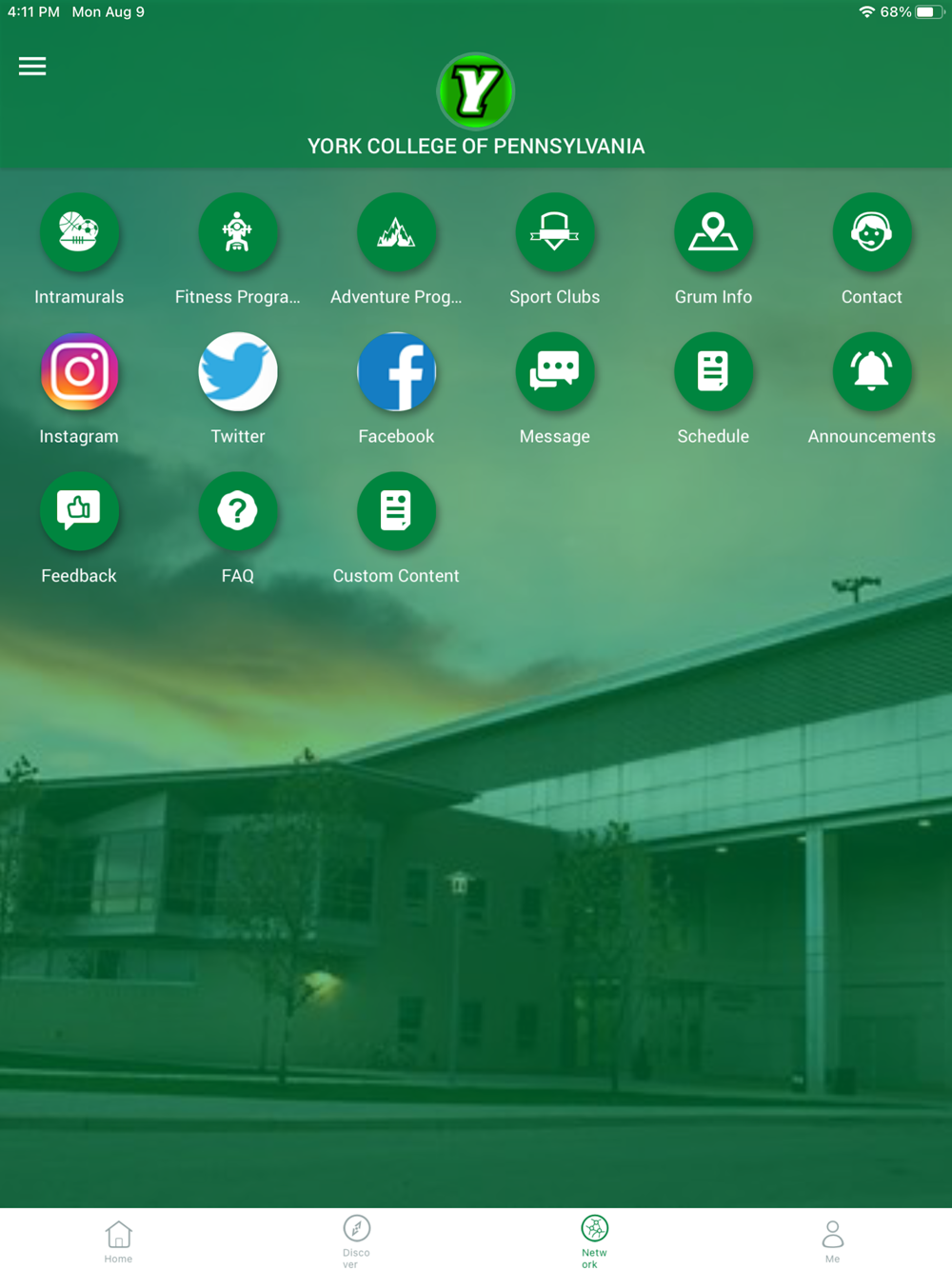Screen dimensions: 952x1270
Task: Switch to the Me tab
Action: (x=832, y=1241)
